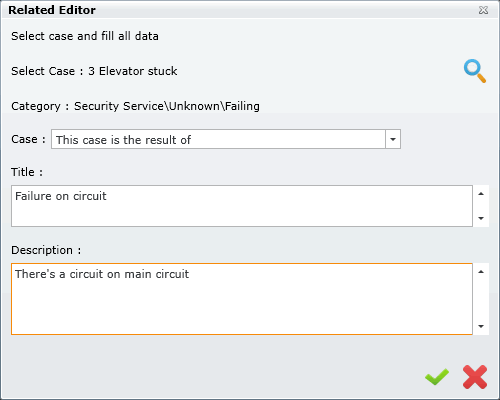Click the 'Failure on circuit' title text

coord(61,196)
